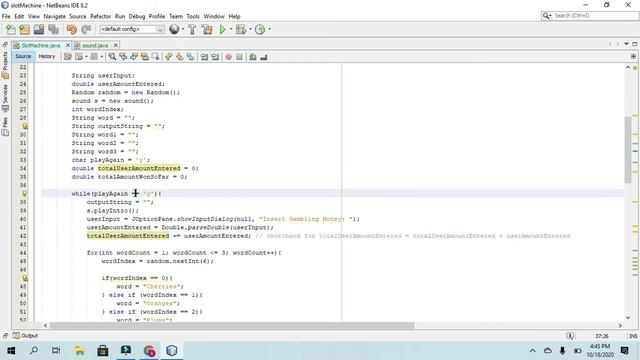Click the Shift Line Left icon

[204, 57]
